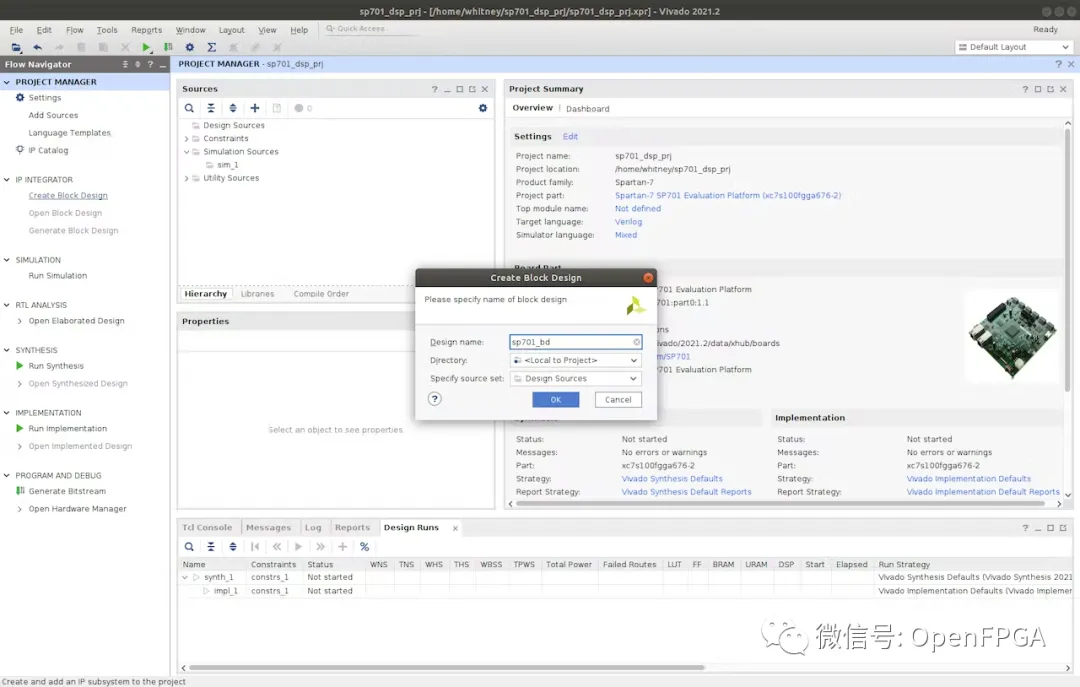Click the Not defined top module link

click(638, 209)
